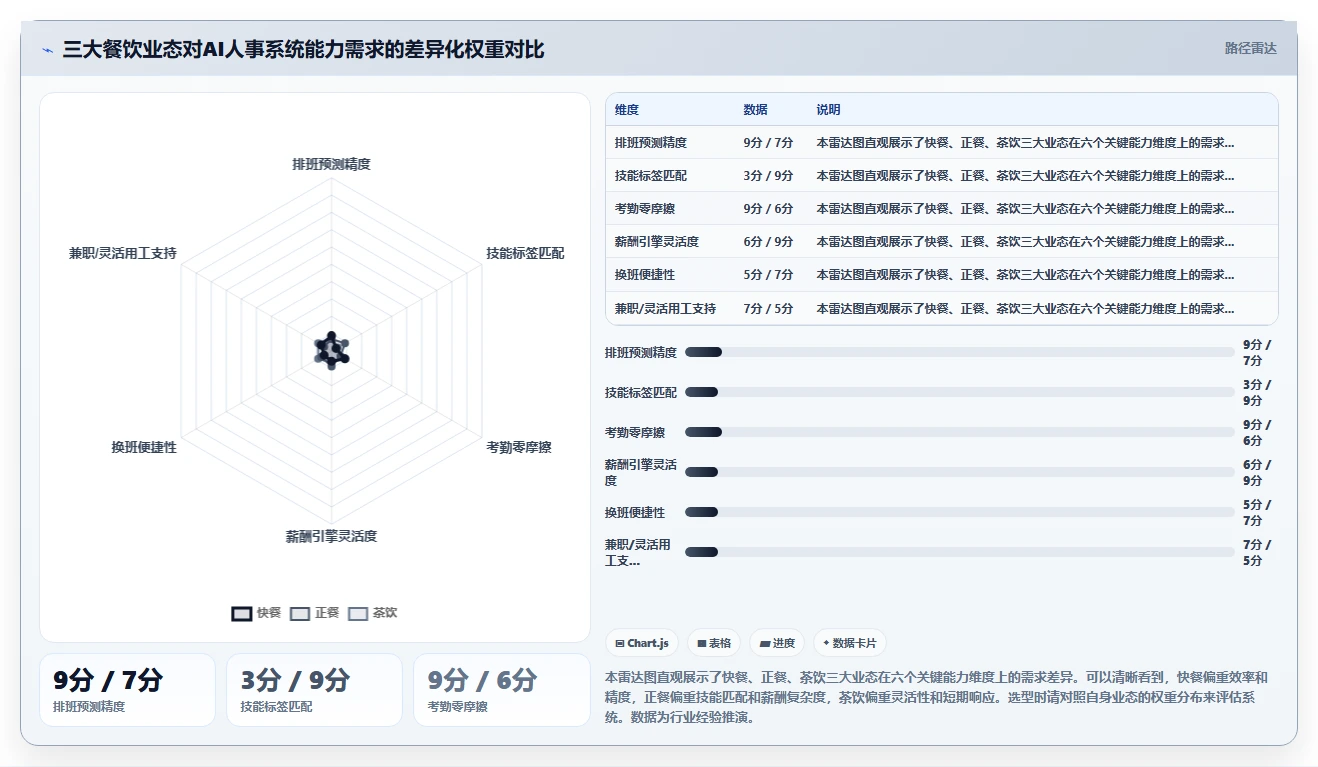This screenshot has width=1318, height=767.
Task: Open the 9分 / 7分 排班预测精度 card
Action: [x=127, y=690]
